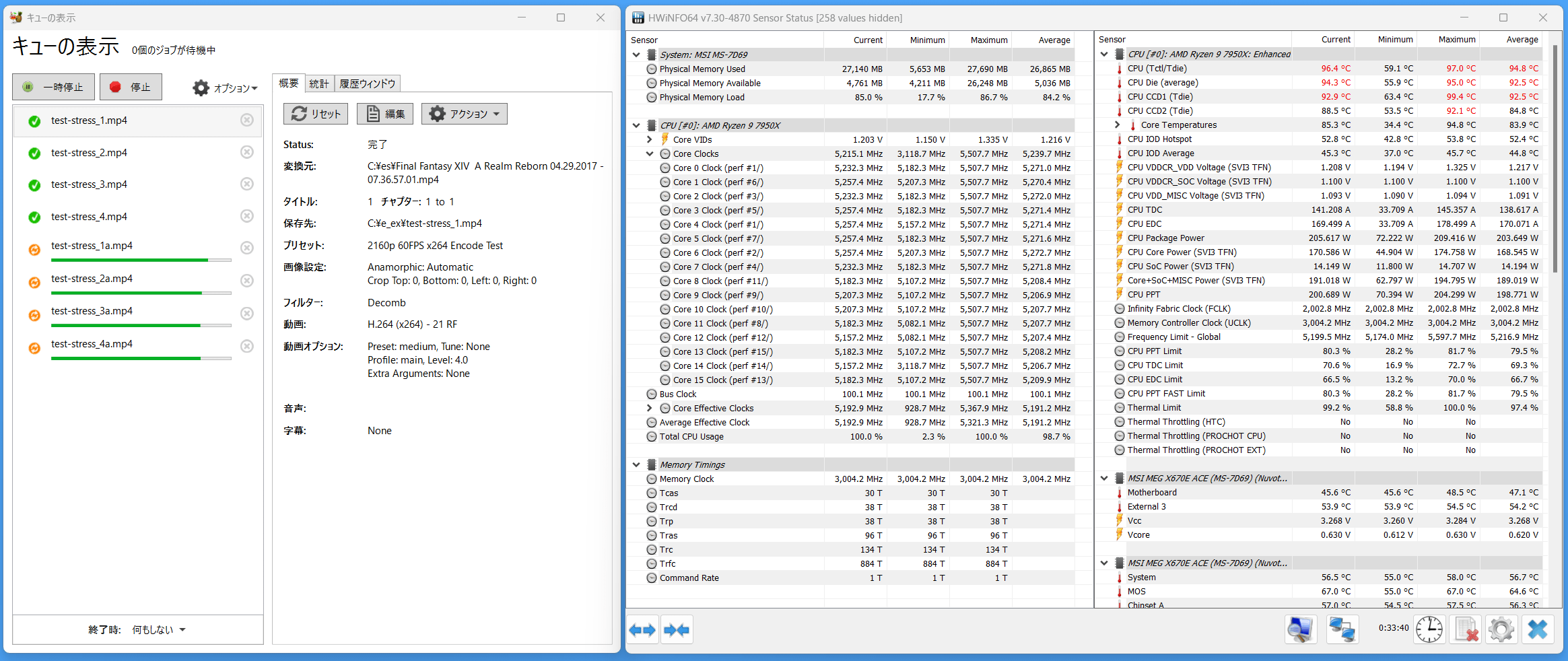
Task: Click green check icon of test-stress_1.mp4
Action: coord(34,121)
